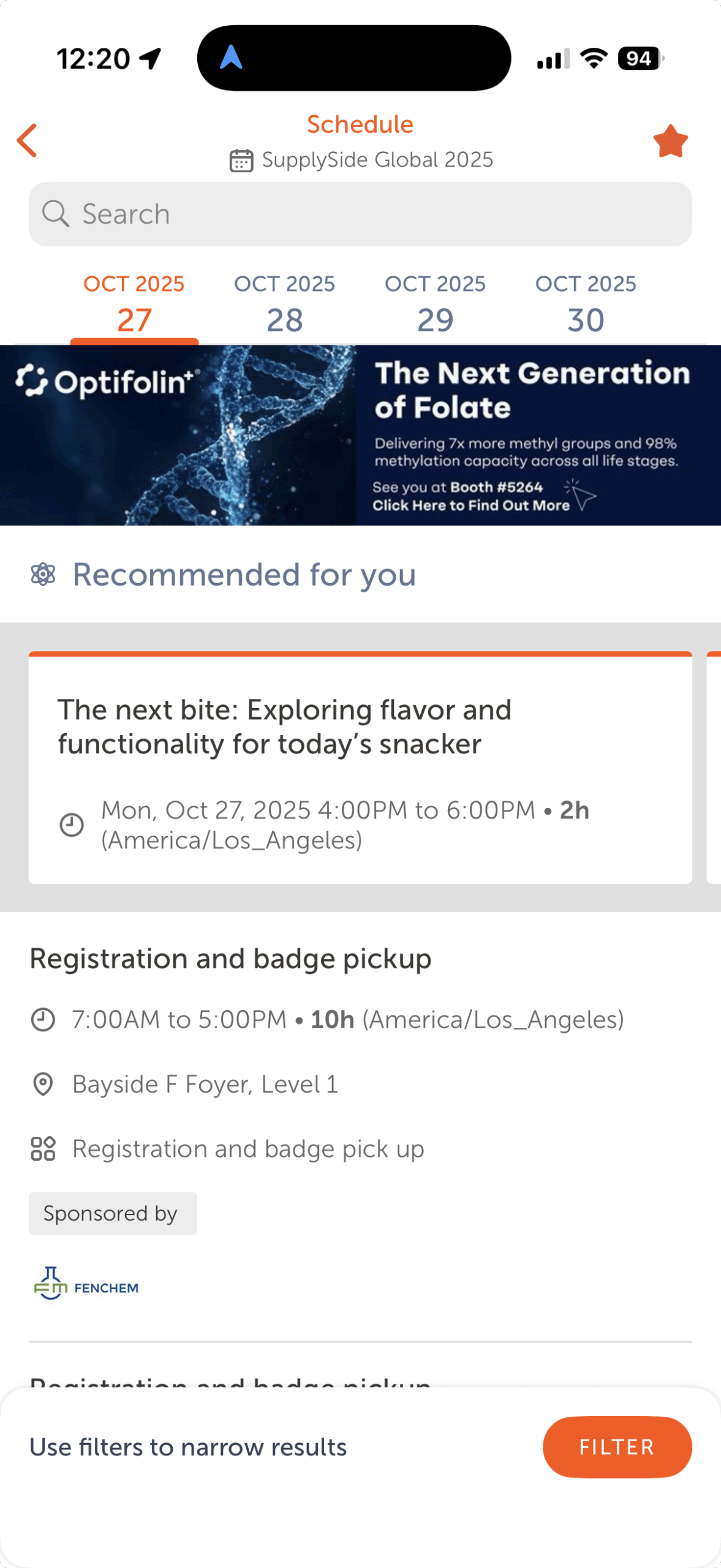Tap the calendar icon beside SupplySide Global
721x1568 pixels.
[241, 160]
